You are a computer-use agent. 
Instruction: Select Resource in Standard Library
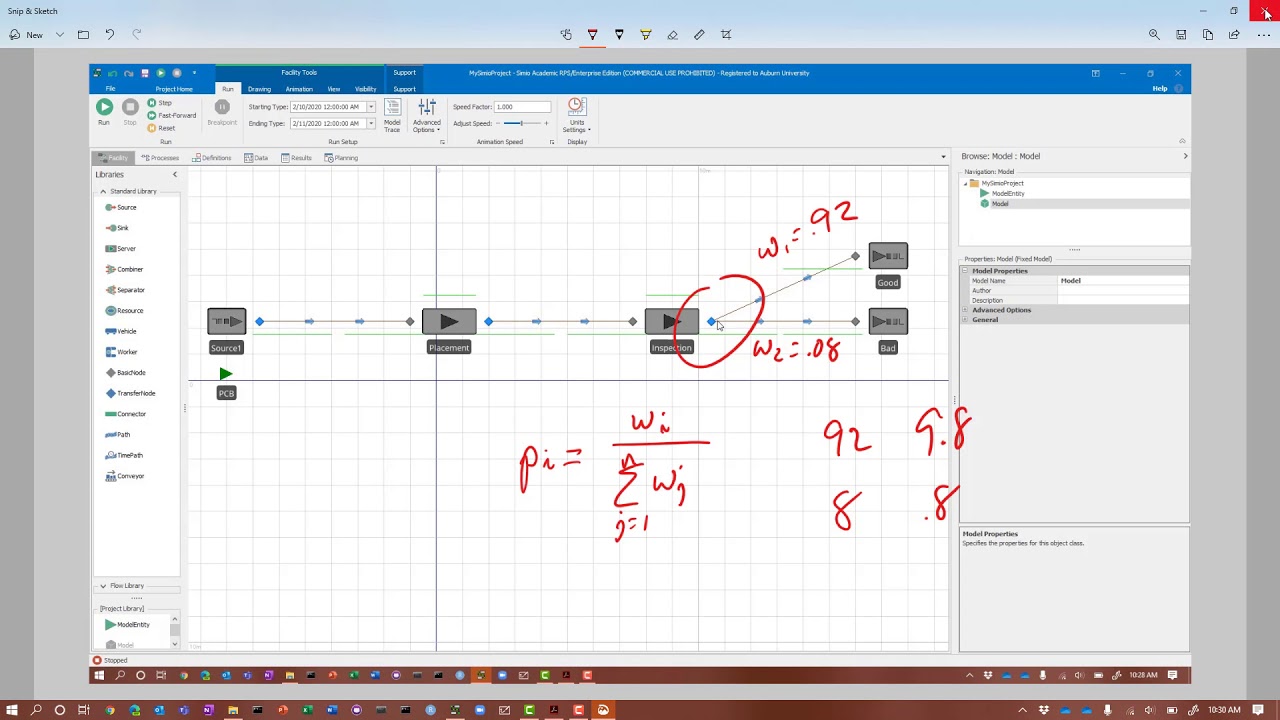pyautogui.click(x=124, y=311)
